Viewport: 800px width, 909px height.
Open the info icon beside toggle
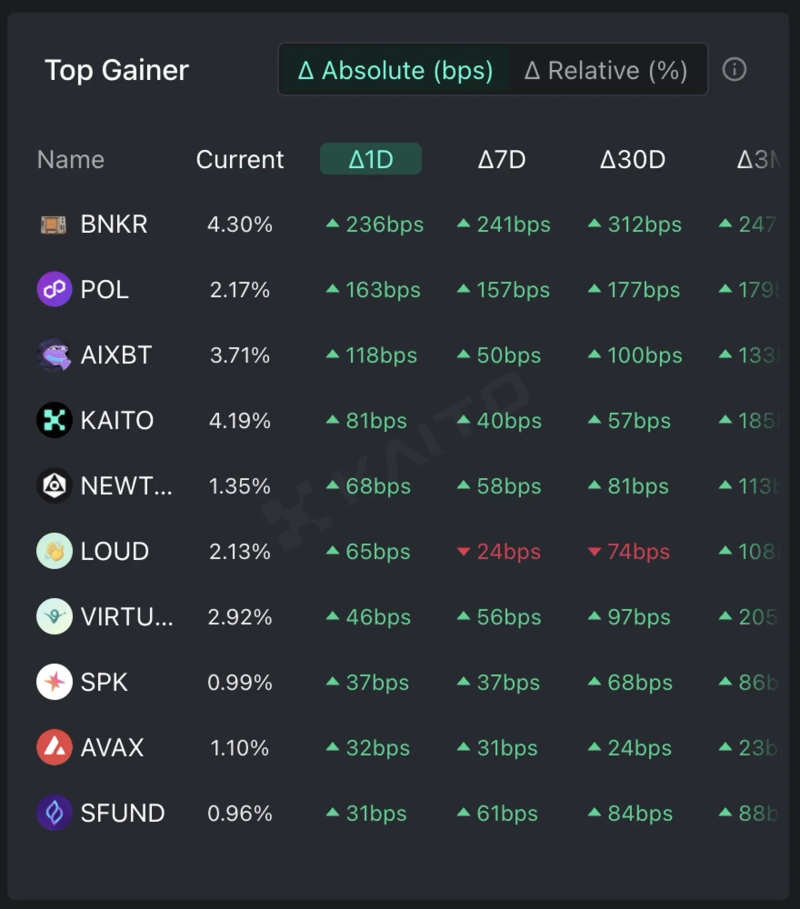click(735, 70)
